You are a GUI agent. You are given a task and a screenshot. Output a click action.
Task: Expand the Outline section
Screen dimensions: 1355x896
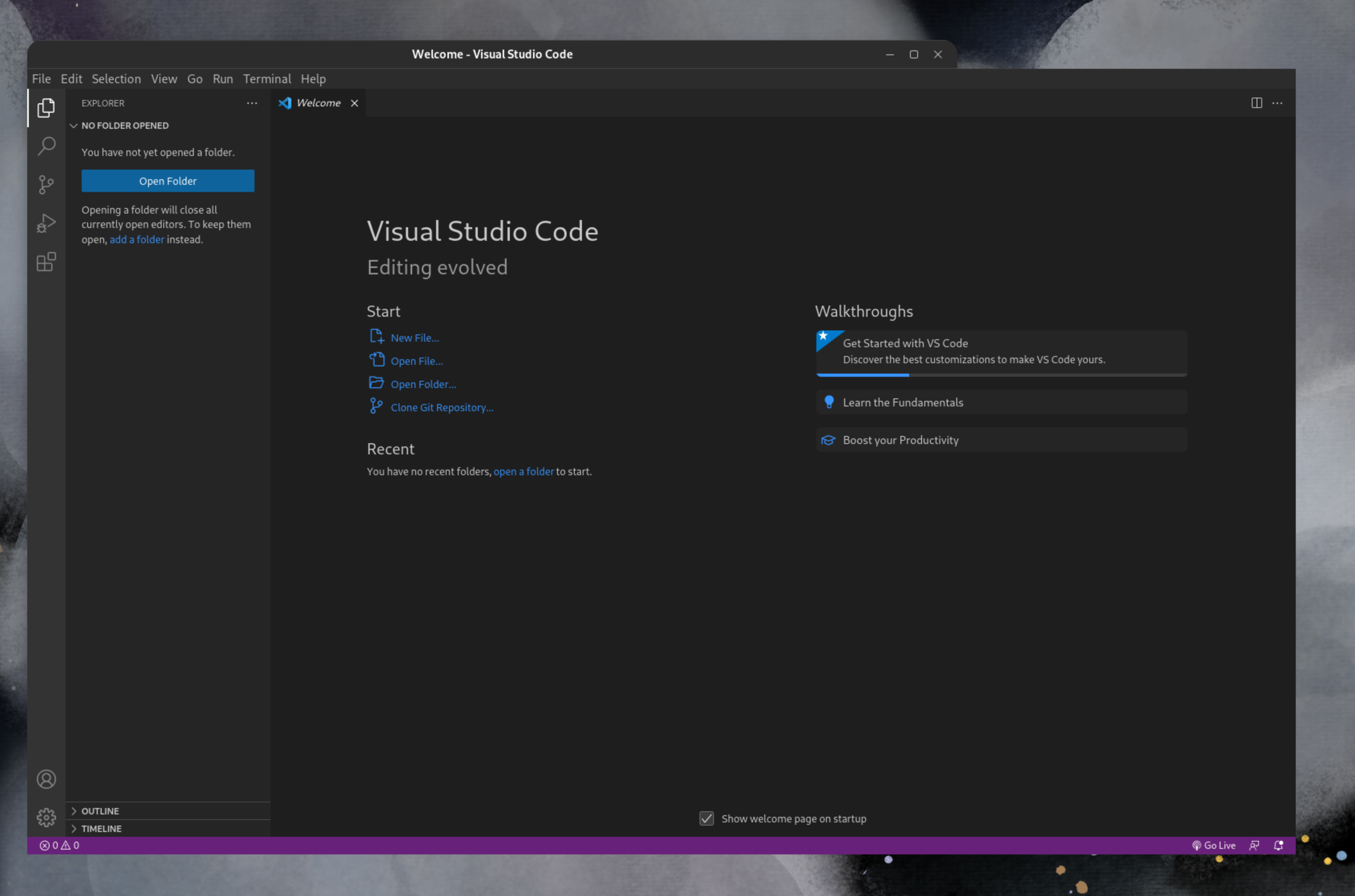(x=100, y=810)
